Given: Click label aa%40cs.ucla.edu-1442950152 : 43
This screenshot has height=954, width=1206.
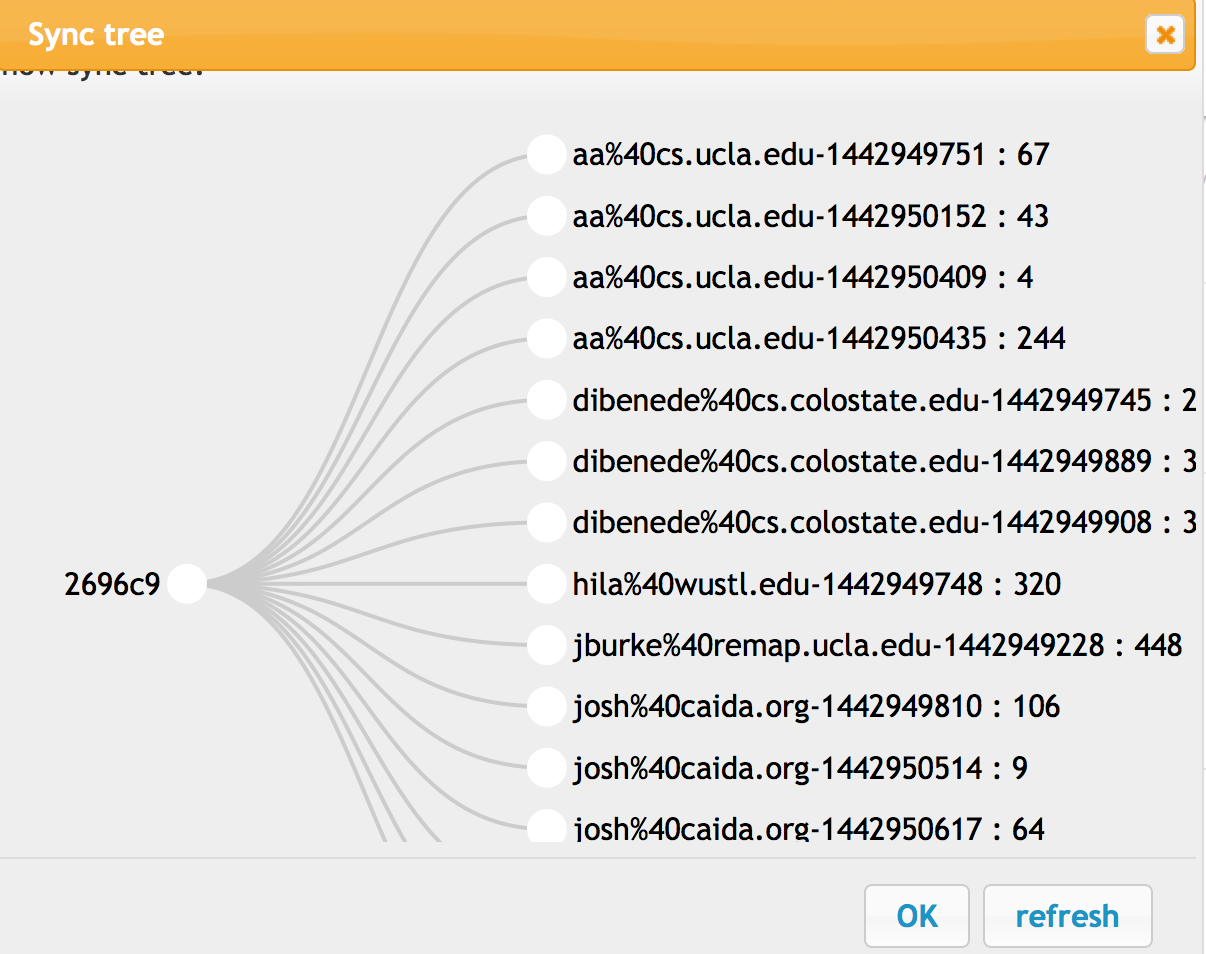Looking at the screenshot, I should coord(811,216).
